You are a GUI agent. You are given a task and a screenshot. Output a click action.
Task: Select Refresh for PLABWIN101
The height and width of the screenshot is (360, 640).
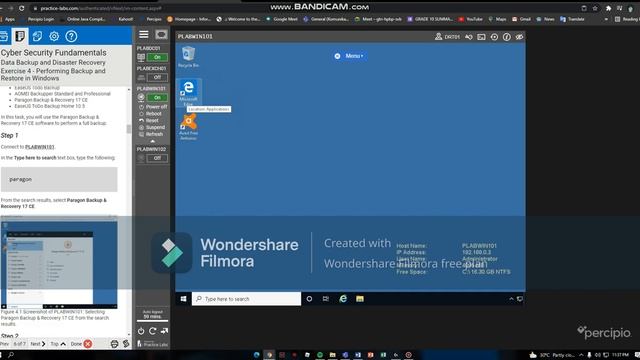tap(151, 134)
